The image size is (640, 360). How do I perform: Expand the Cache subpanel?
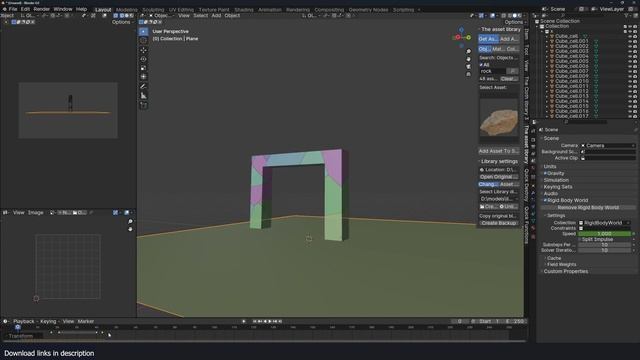(553, 258)
